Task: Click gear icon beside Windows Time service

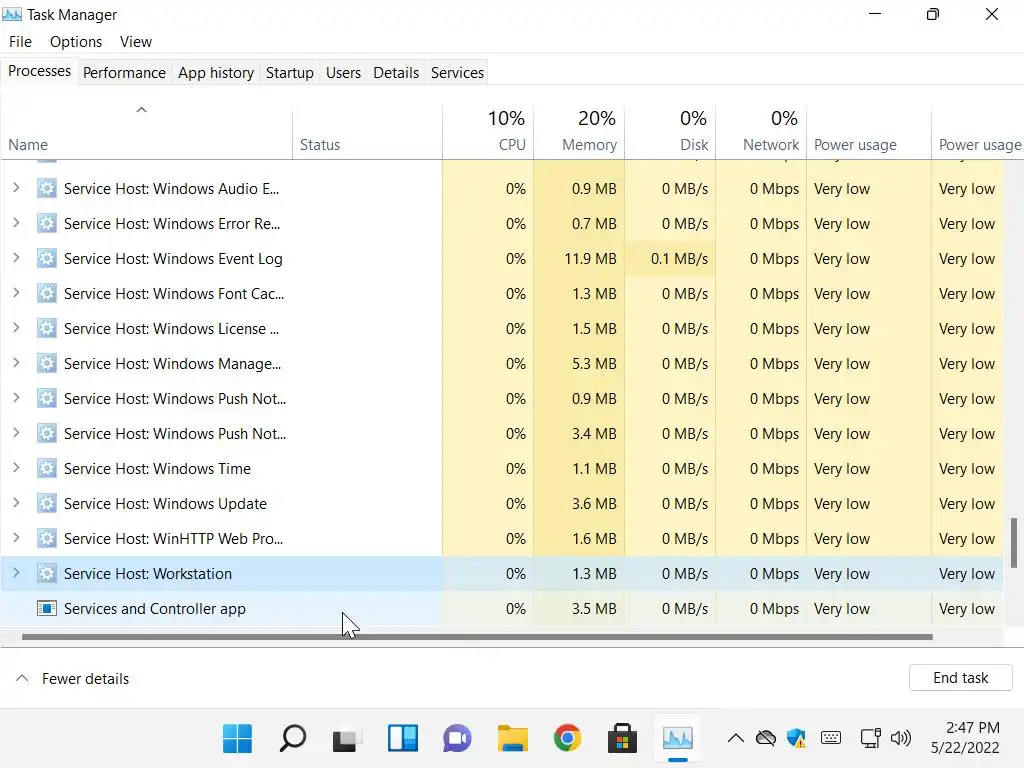Action: (46, 468)
